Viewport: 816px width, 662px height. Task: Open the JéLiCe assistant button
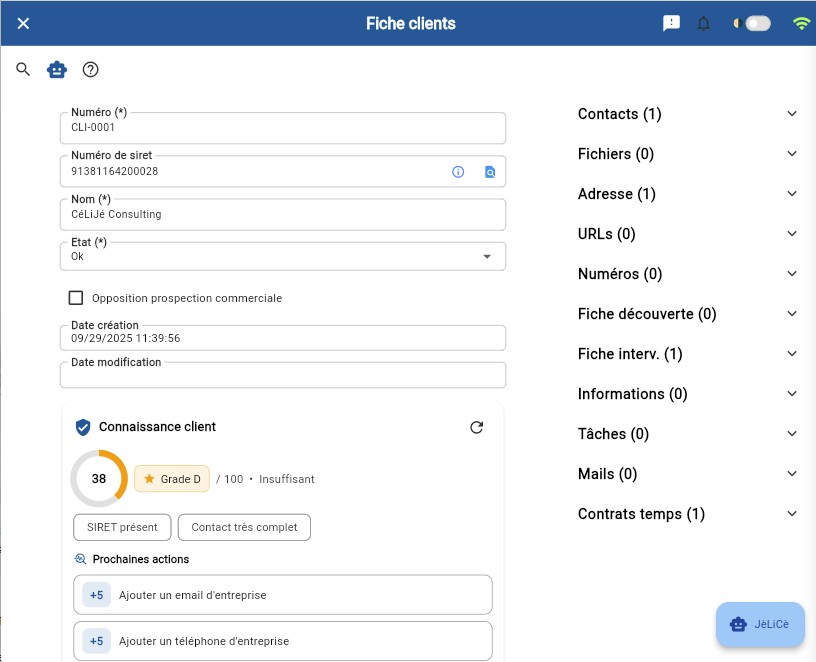tap(760, 624)
